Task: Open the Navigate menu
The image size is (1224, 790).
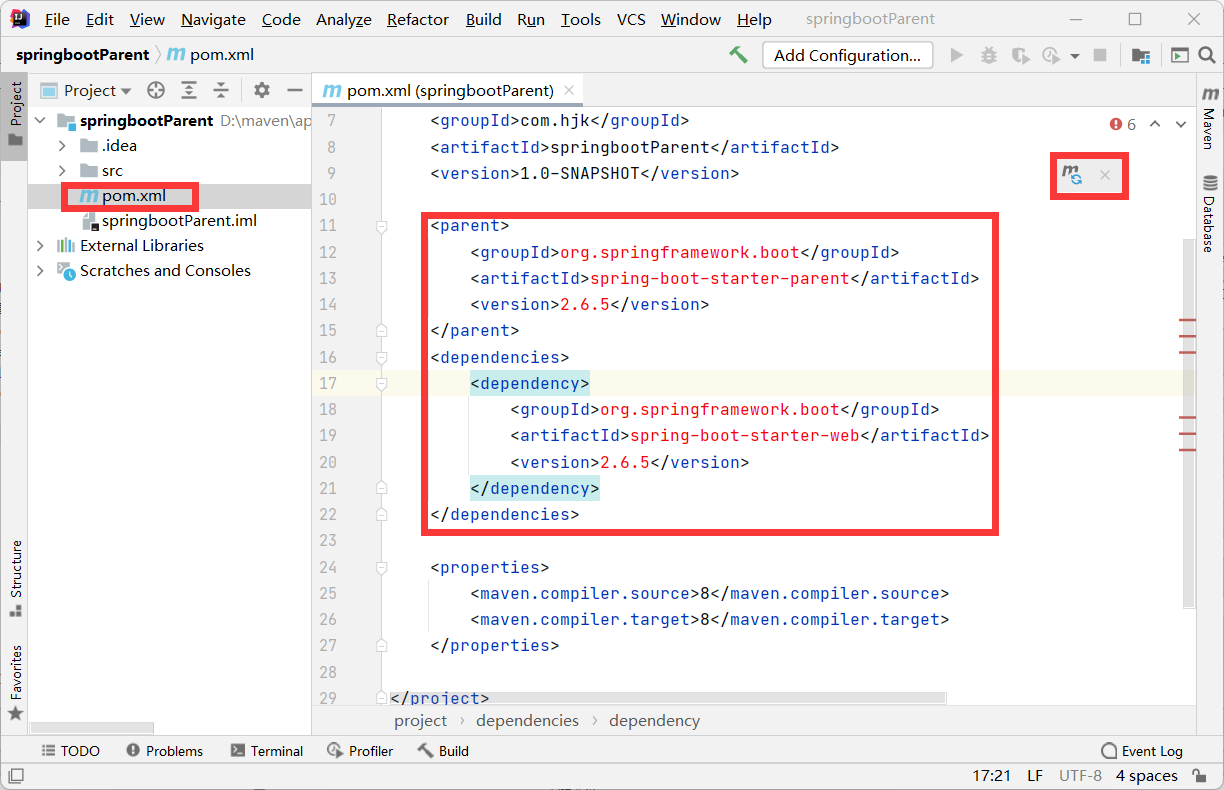Action: (x=213, y=19)
